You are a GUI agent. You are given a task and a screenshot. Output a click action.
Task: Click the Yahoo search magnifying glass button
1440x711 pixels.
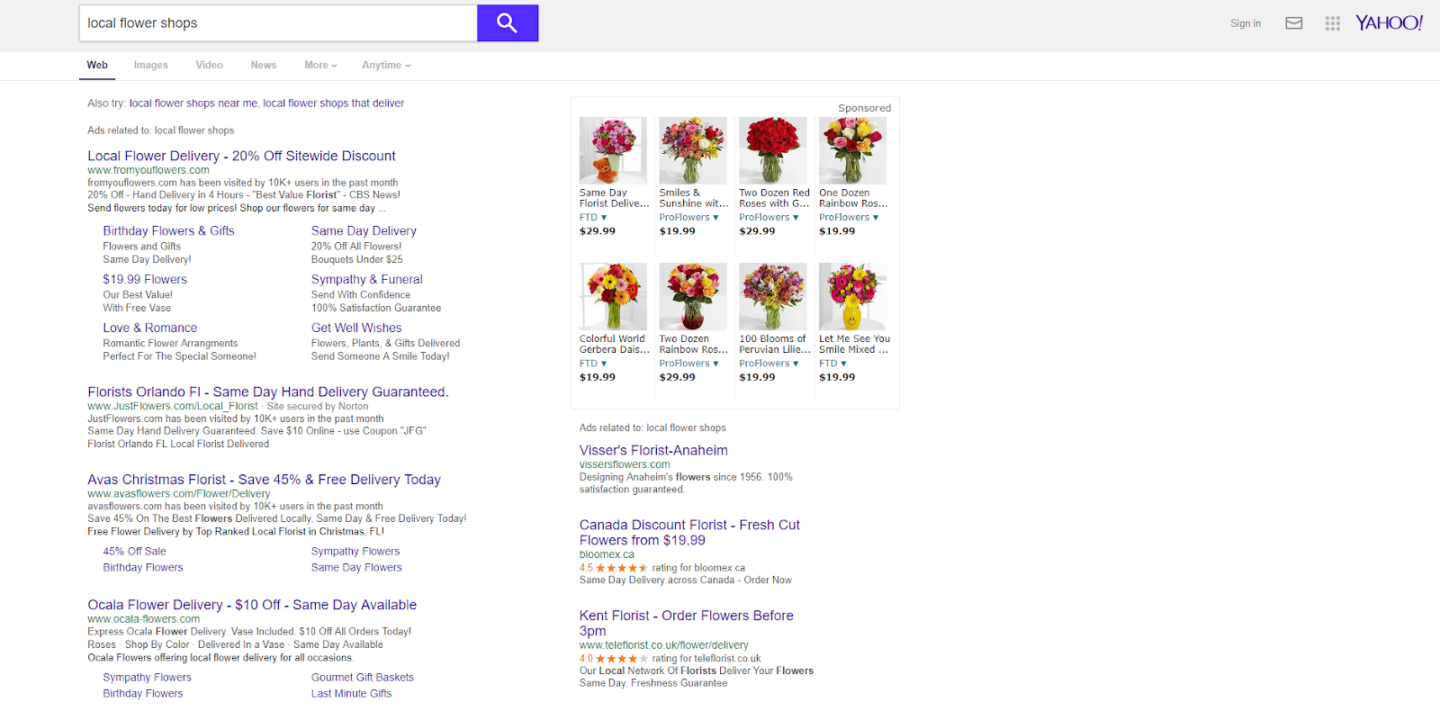tap(507, 22)
